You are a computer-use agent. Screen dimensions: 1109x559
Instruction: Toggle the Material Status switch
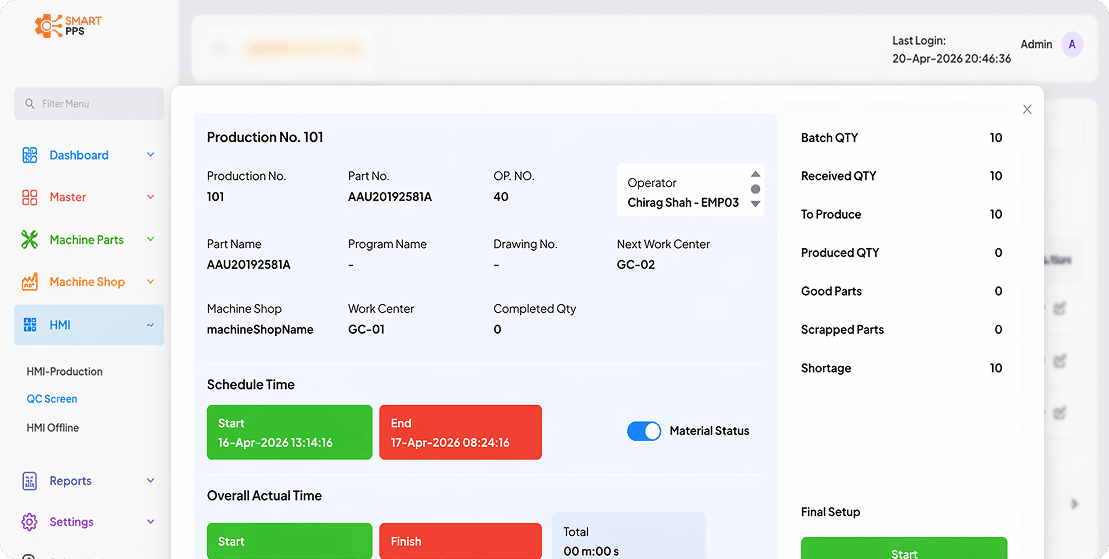coord(644,431)
